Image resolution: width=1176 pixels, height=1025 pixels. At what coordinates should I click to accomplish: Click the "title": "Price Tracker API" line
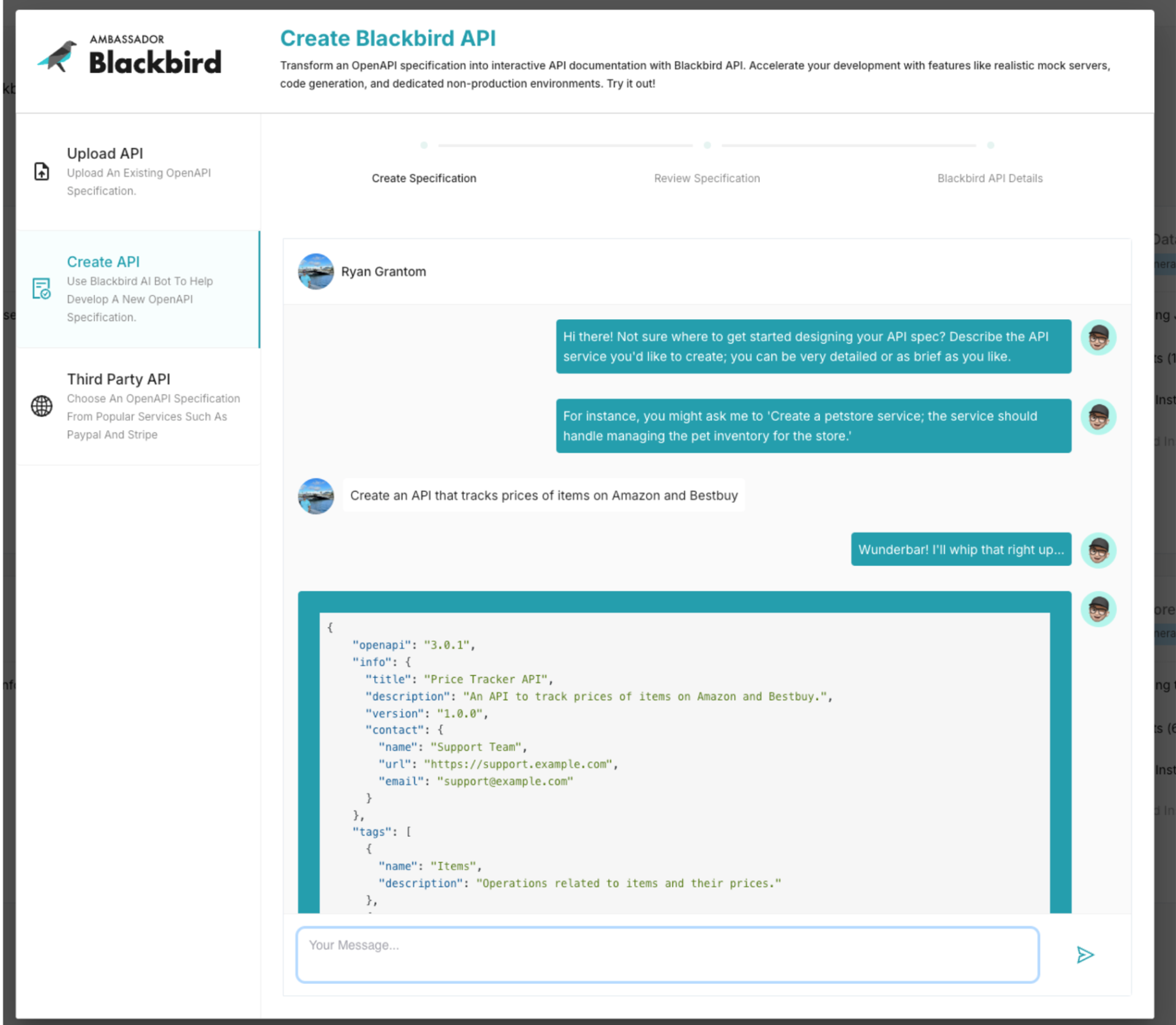coord(459,679)
